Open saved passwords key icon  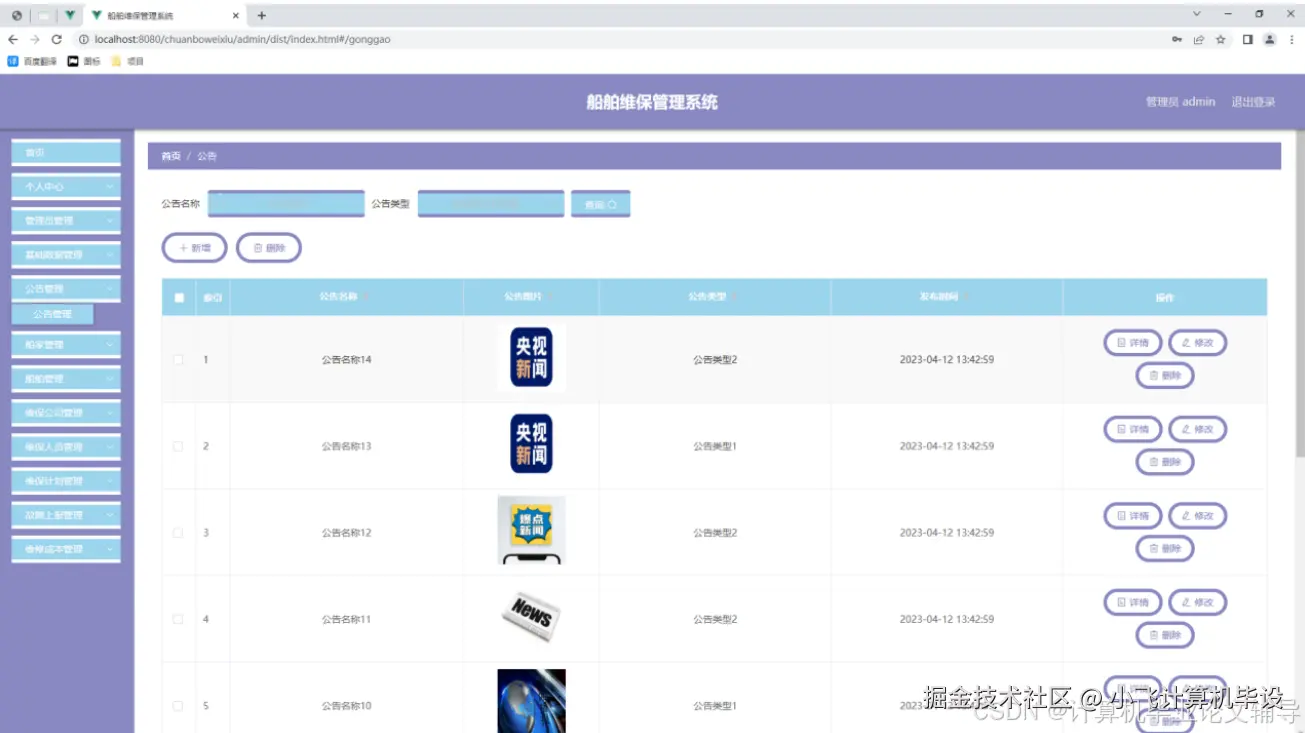[x=1177, y=39]
